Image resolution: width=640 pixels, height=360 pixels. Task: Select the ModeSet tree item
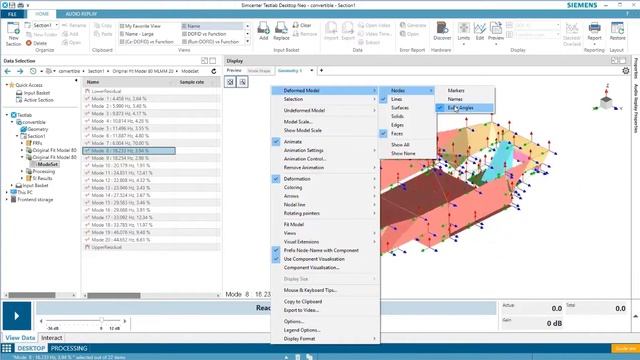click(48, 164)
